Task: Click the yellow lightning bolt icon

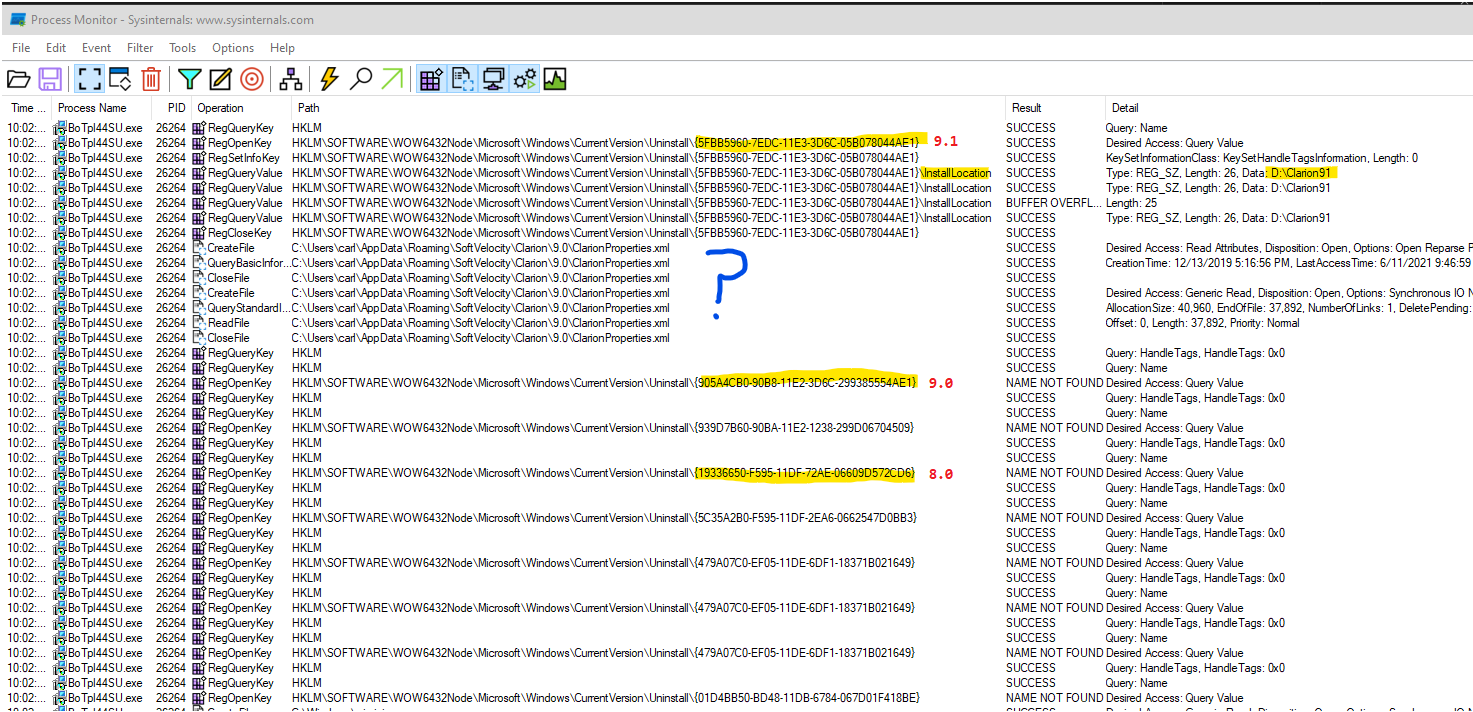Action: [329, 79]
